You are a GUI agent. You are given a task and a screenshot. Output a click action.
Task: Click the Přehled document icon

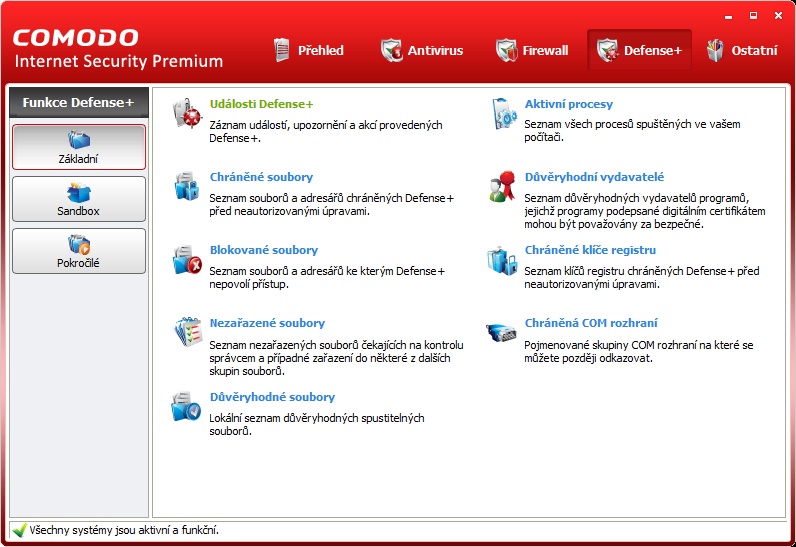[282, 50]
